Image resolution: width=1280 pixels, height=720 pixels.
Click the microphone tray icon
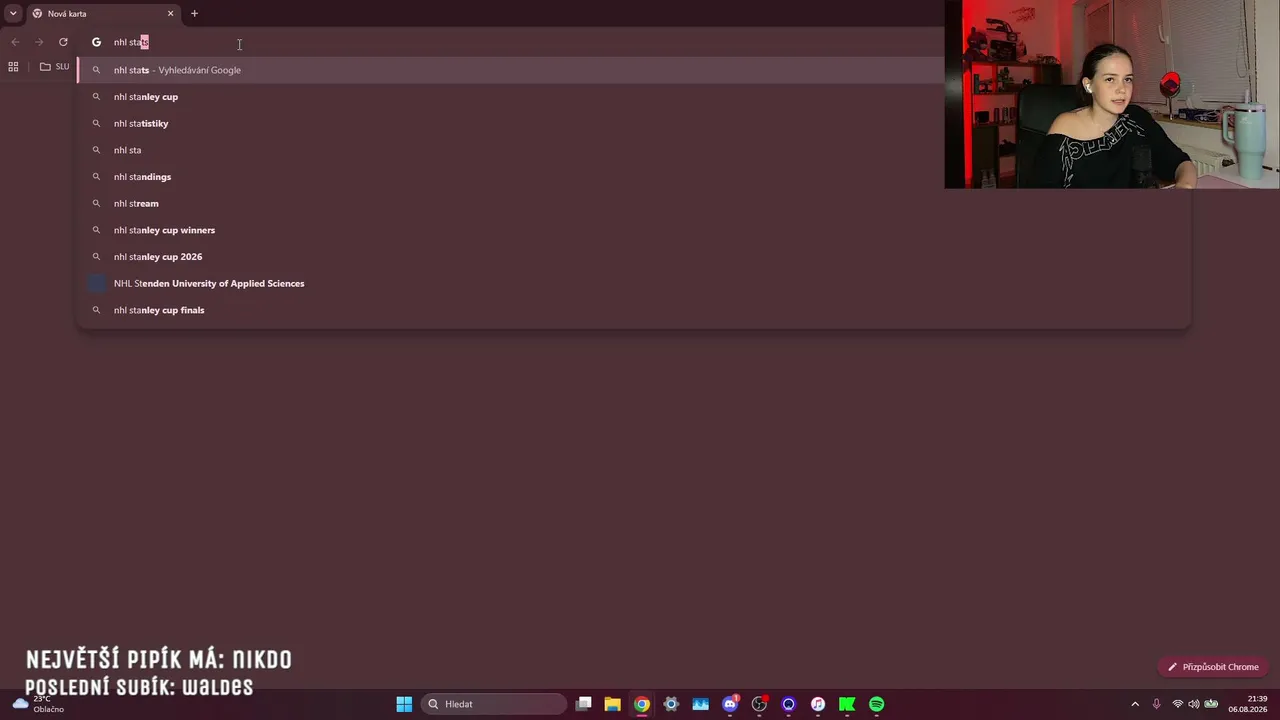[x=1157, y=704]
